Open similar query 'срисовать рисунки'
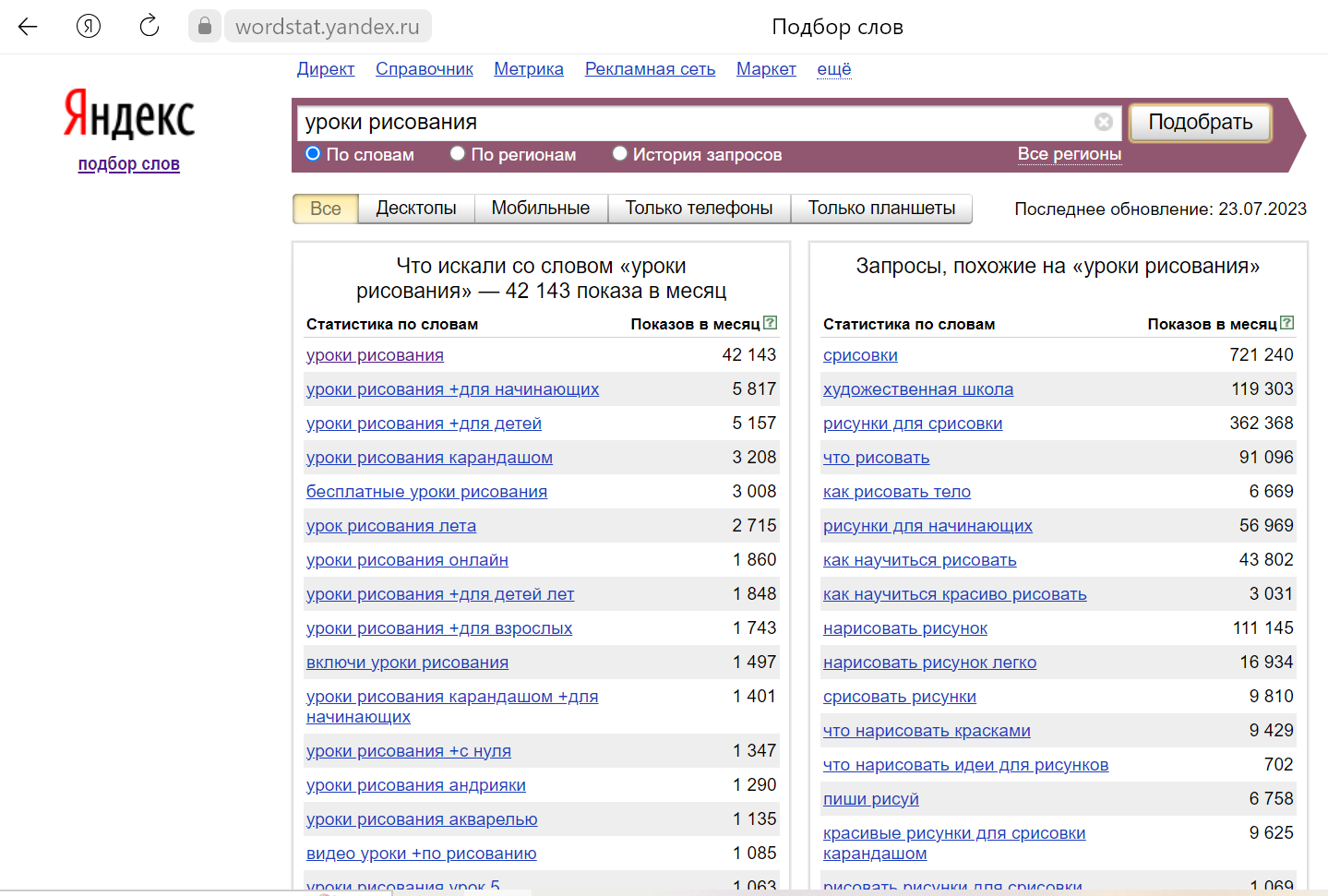The image size is (1328, 896). point(900,697)
